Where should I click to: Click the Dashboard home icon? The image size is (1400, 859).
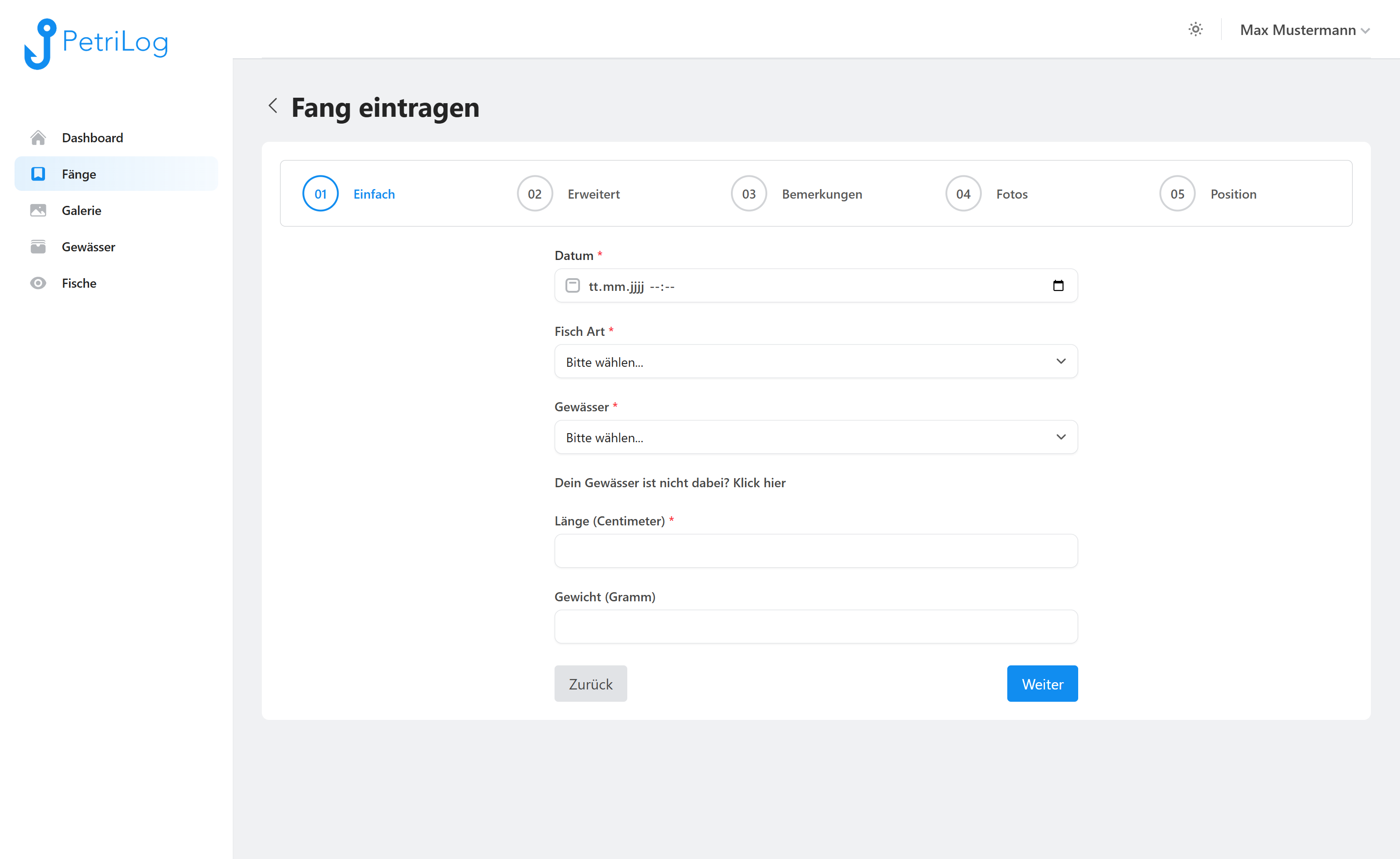[x=38, y=137]
